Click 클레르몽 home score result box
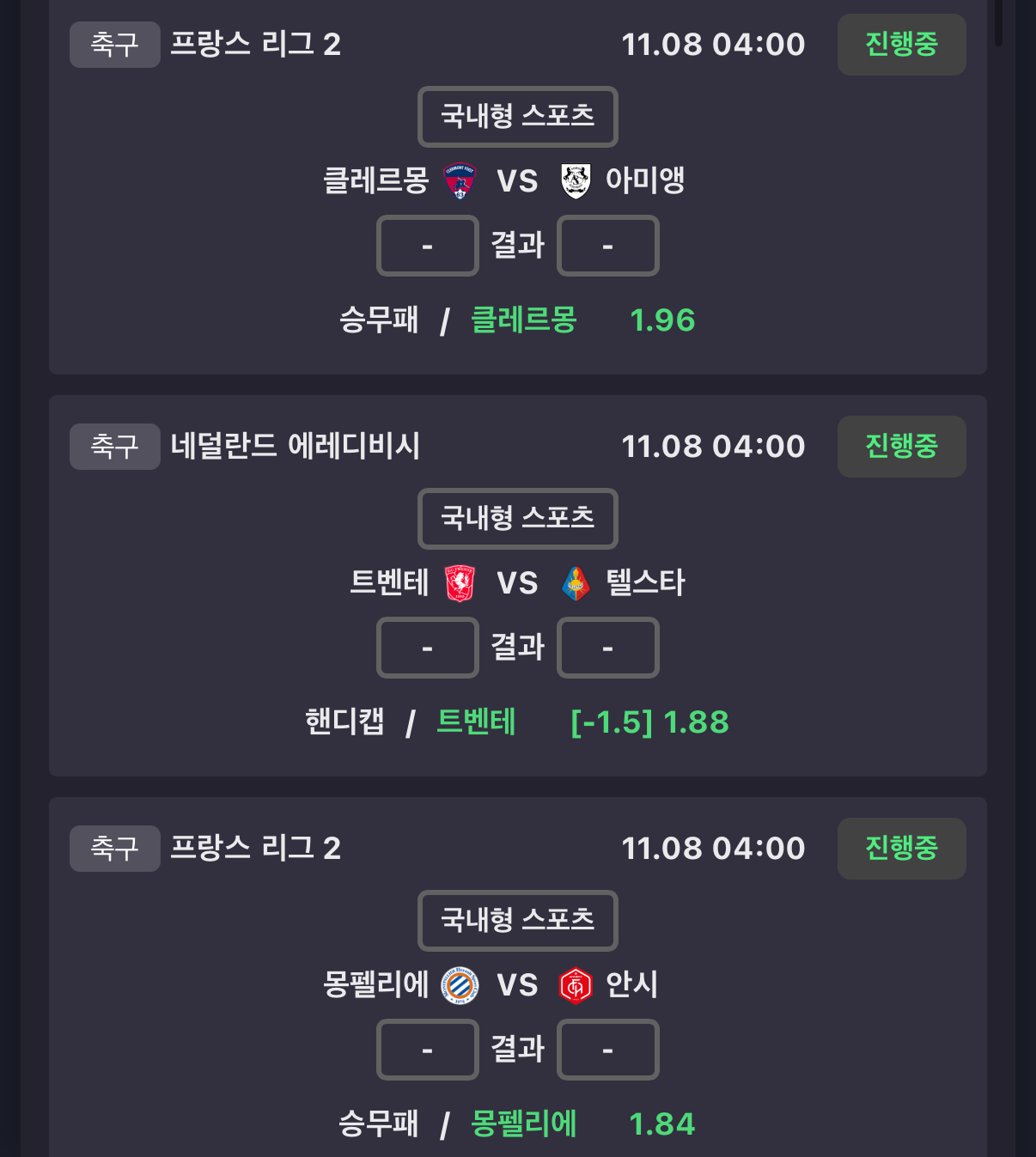1036x1157 pixels. click(x=427, y=247)
